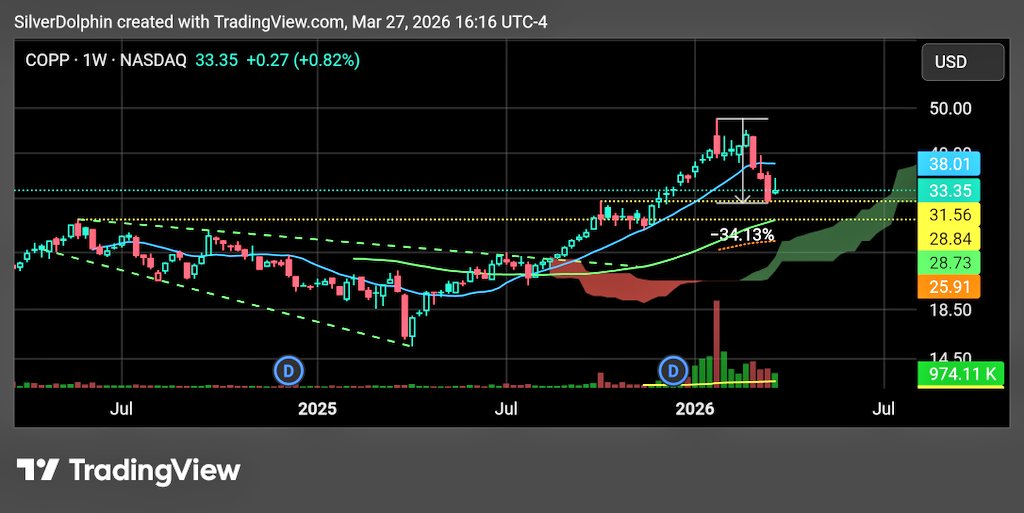1024x513 pixels.
Task: Click the 974.11 K volume label
Action: [x=961, y=374]
